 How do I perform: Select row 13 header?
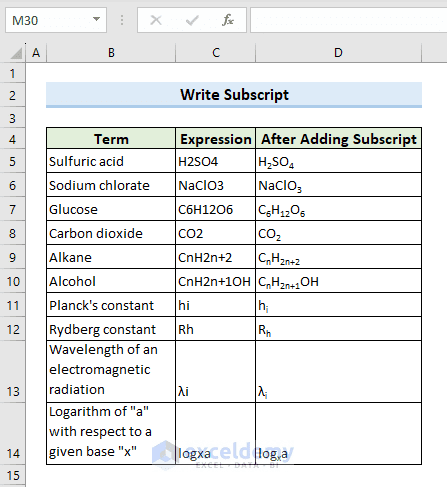(x=13, y=372)
